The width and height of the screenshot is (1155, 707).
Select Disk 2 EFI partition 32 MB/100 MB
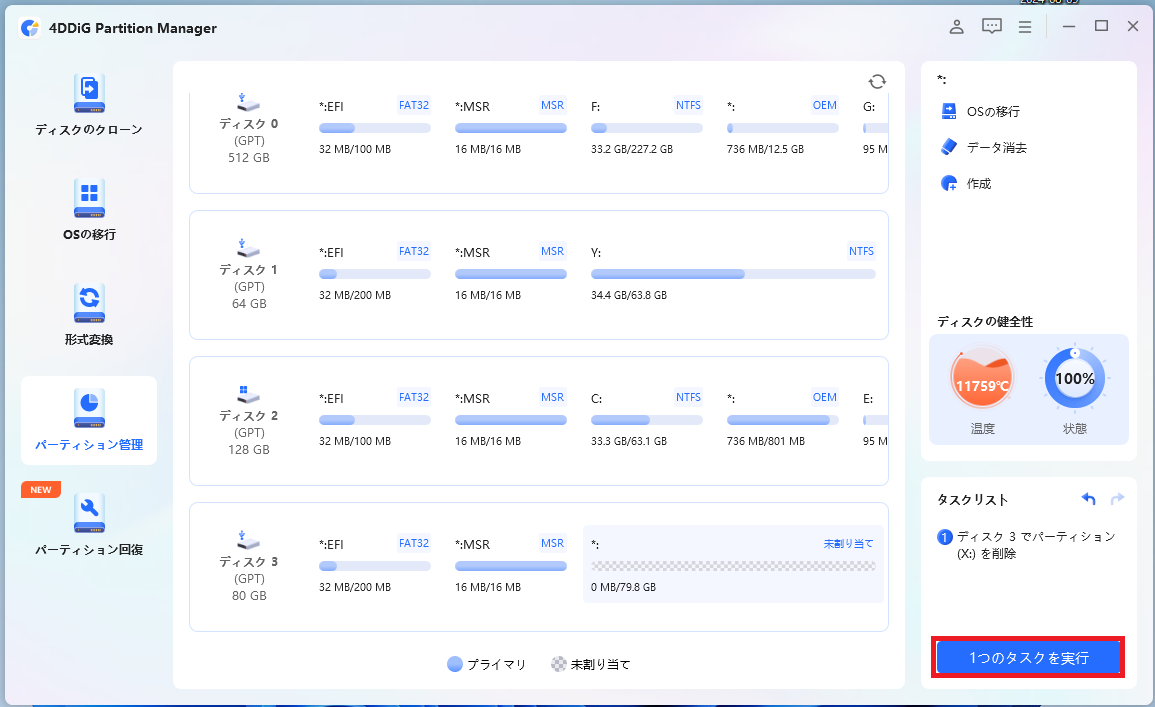375,419
